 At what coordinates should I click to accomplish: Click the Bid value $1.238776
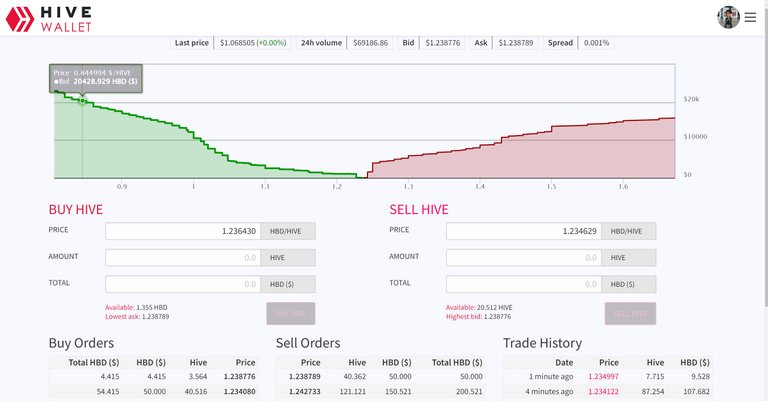point(443,43)
